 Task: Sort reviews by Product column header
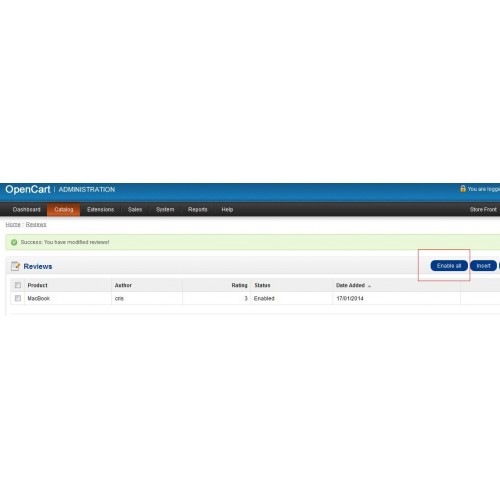click(37, 285)
